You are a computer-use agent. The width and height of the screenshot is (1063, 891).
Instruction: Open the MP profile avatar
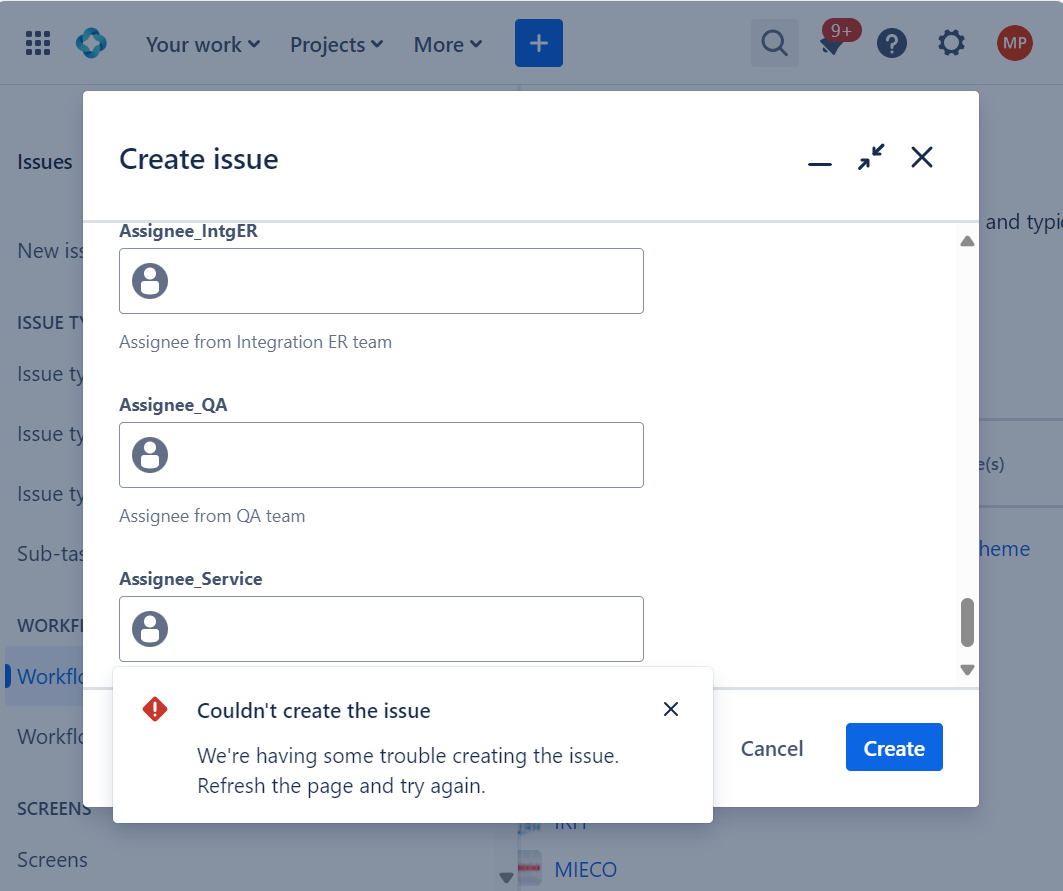[1014, 43]
